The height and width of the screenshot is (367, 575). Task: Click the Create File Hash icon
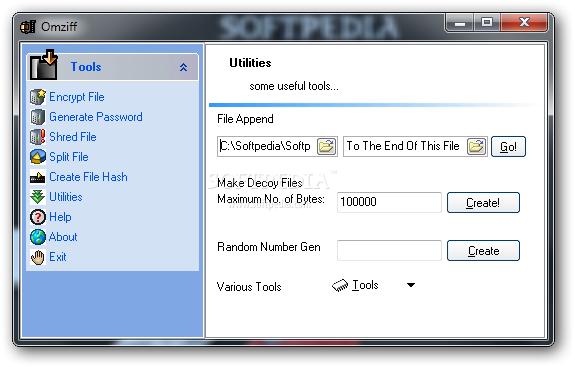[x=38, y=177]
